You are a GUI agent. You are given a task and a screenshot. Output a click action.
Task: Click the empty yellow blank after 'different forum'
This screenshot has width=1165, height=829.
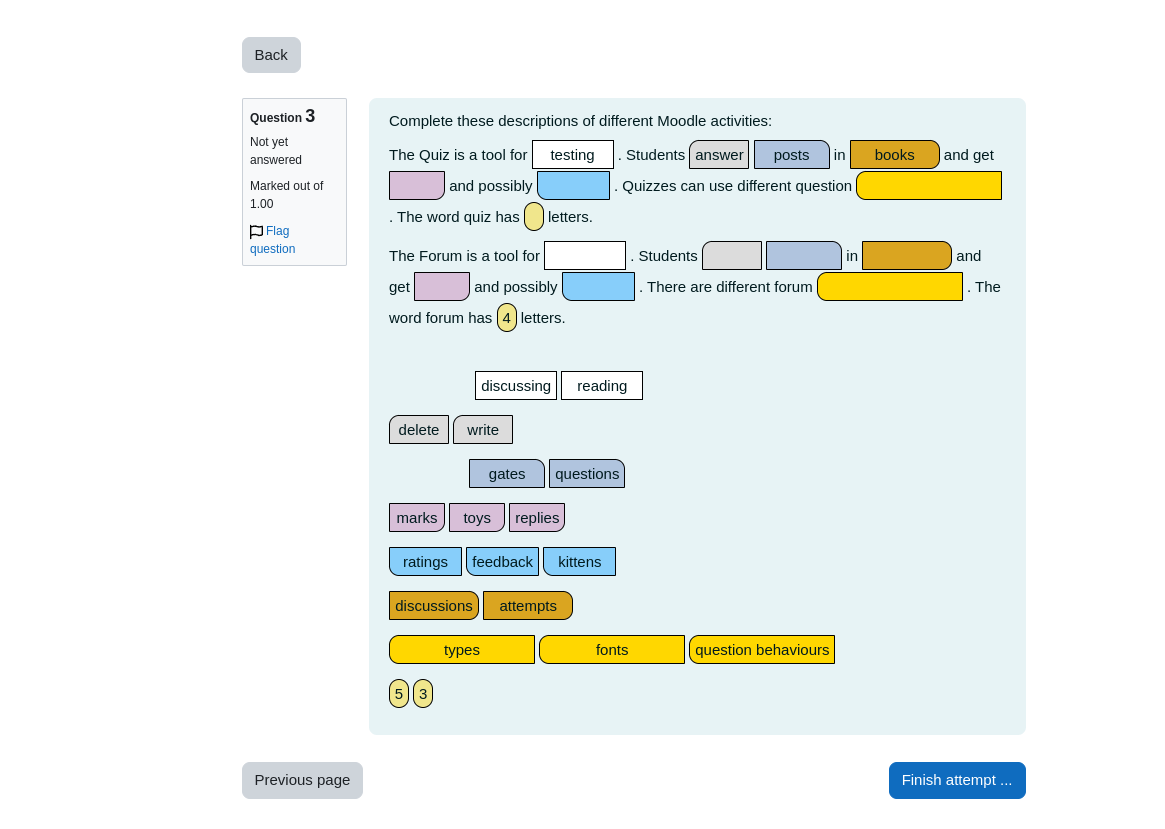pos(889,287)
